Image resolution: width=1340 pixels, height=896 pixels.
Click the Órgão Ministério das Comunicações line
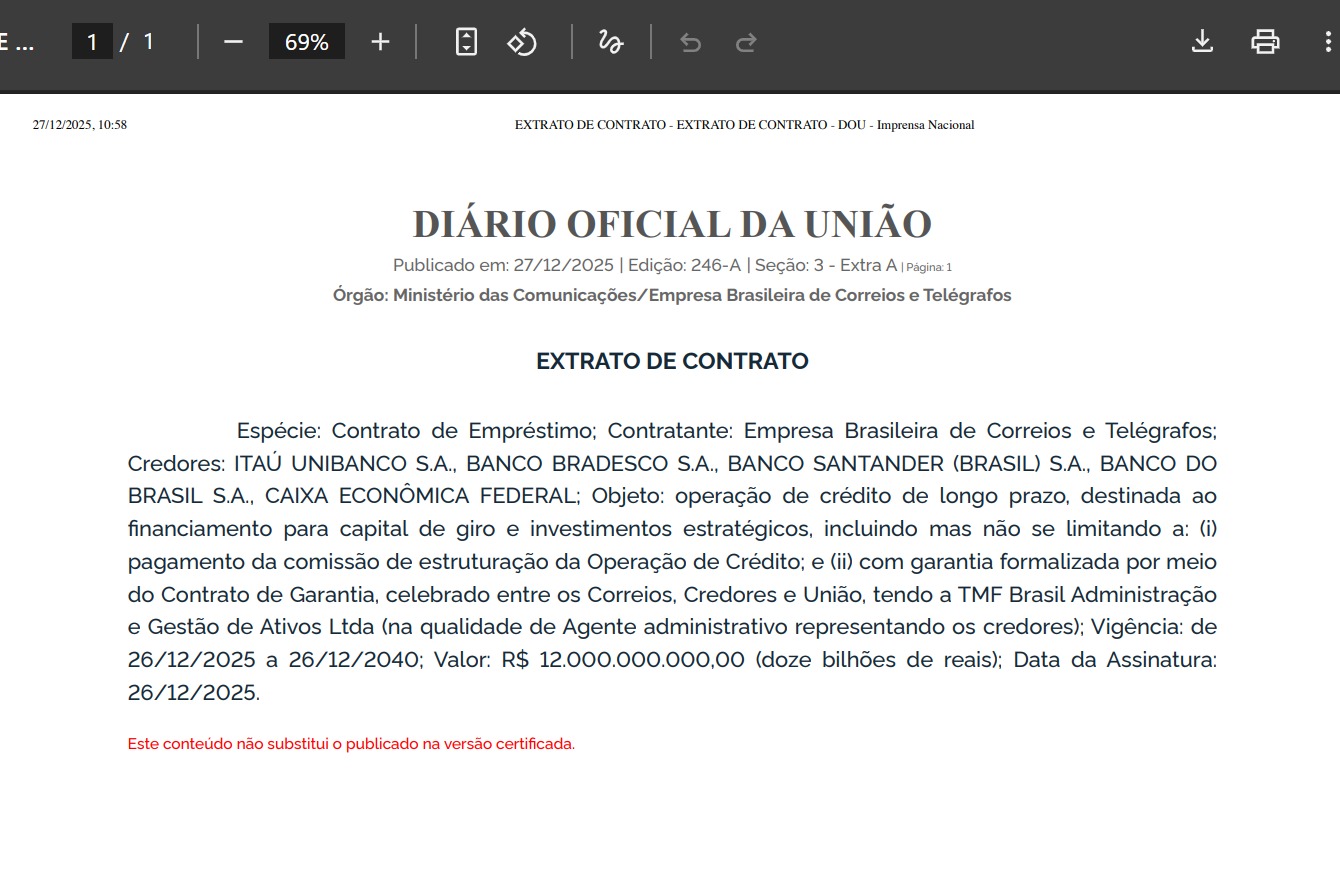point(672,295)
